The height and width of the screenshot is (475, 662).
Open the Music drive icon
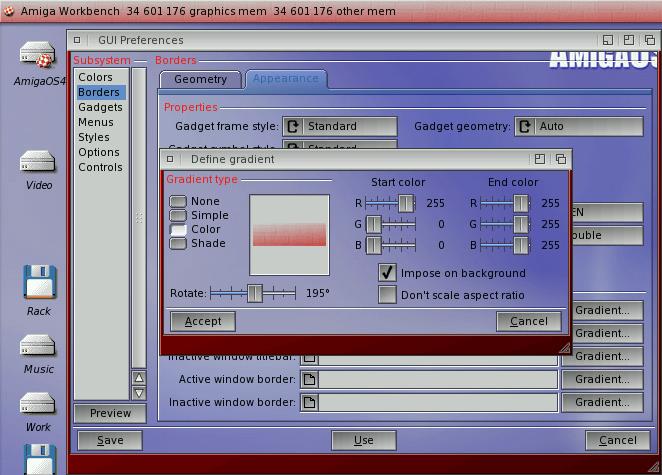[x=38, y=345]
